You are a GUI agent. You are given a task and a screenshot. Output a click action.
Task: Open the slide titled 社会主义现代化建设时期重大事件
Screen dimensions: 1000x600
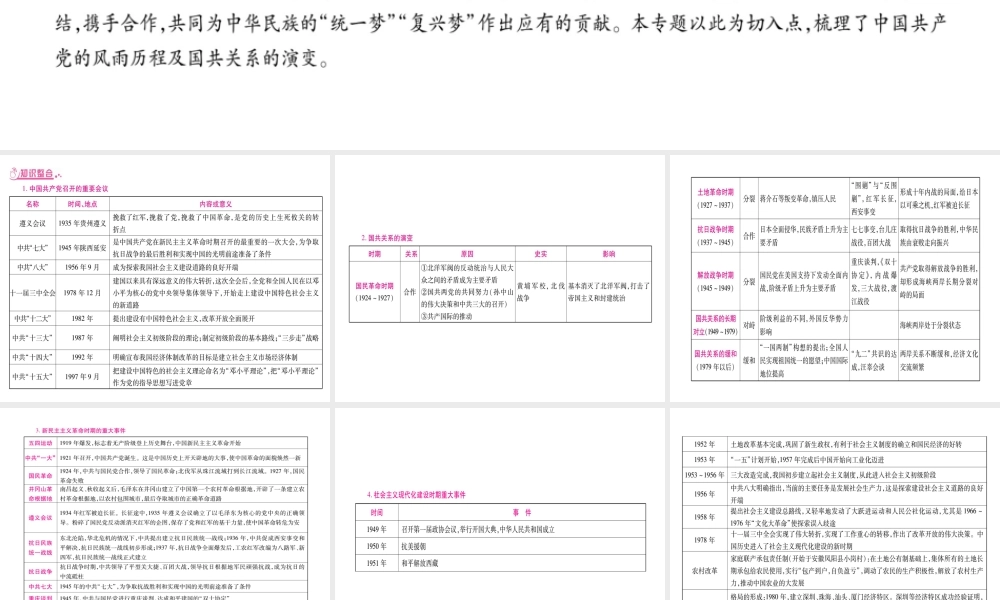pos(500,504)
